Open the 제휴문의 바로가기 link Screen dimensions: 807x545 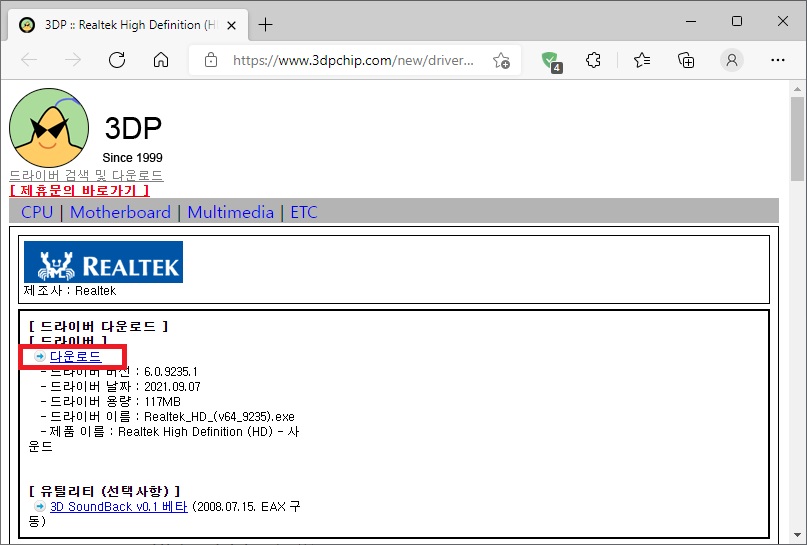click(79, 190)
